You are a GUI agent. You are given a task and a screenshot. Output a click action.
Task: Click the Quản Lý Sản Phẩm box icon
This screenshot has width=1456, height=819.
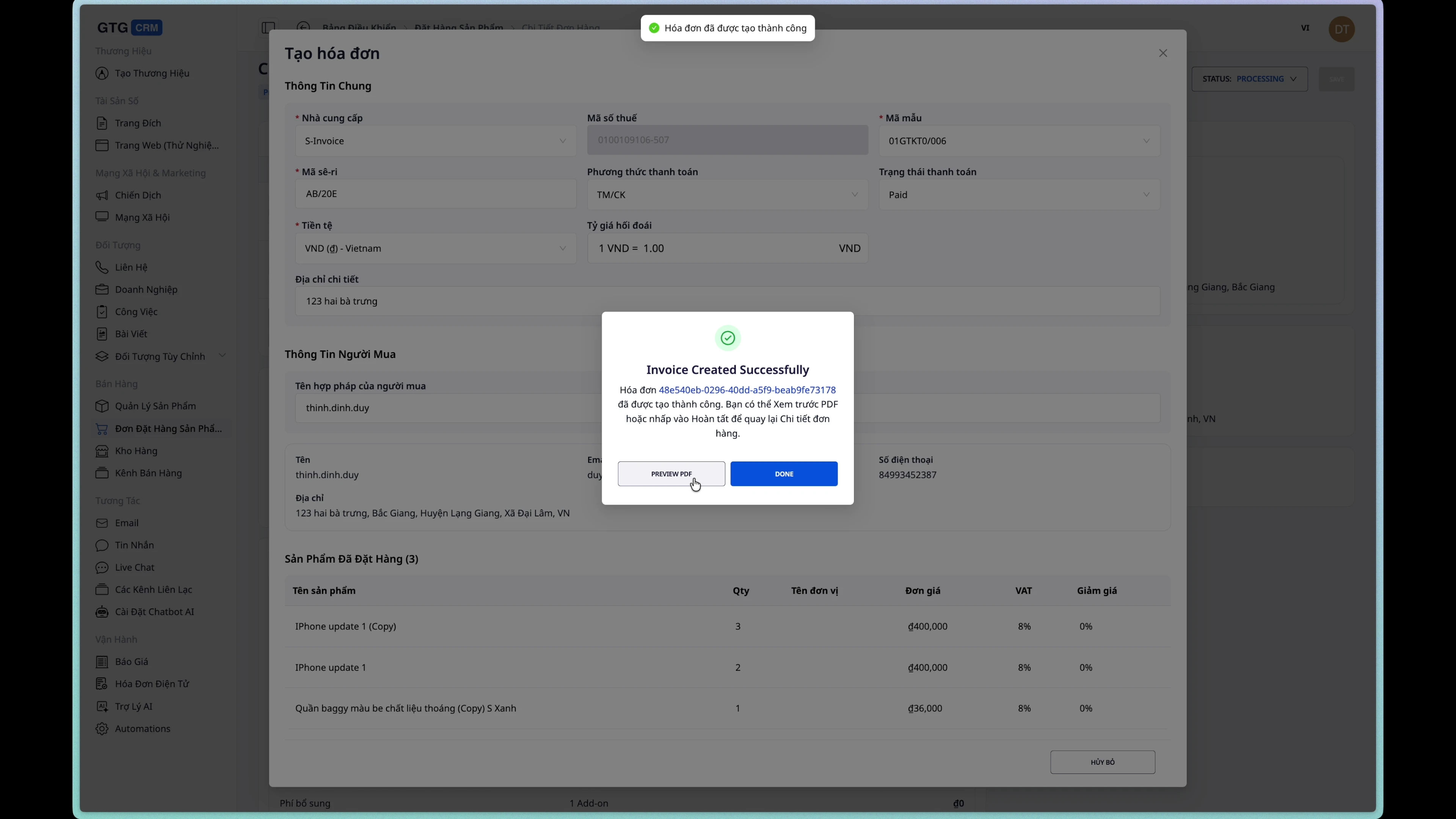tap(102, 406)
